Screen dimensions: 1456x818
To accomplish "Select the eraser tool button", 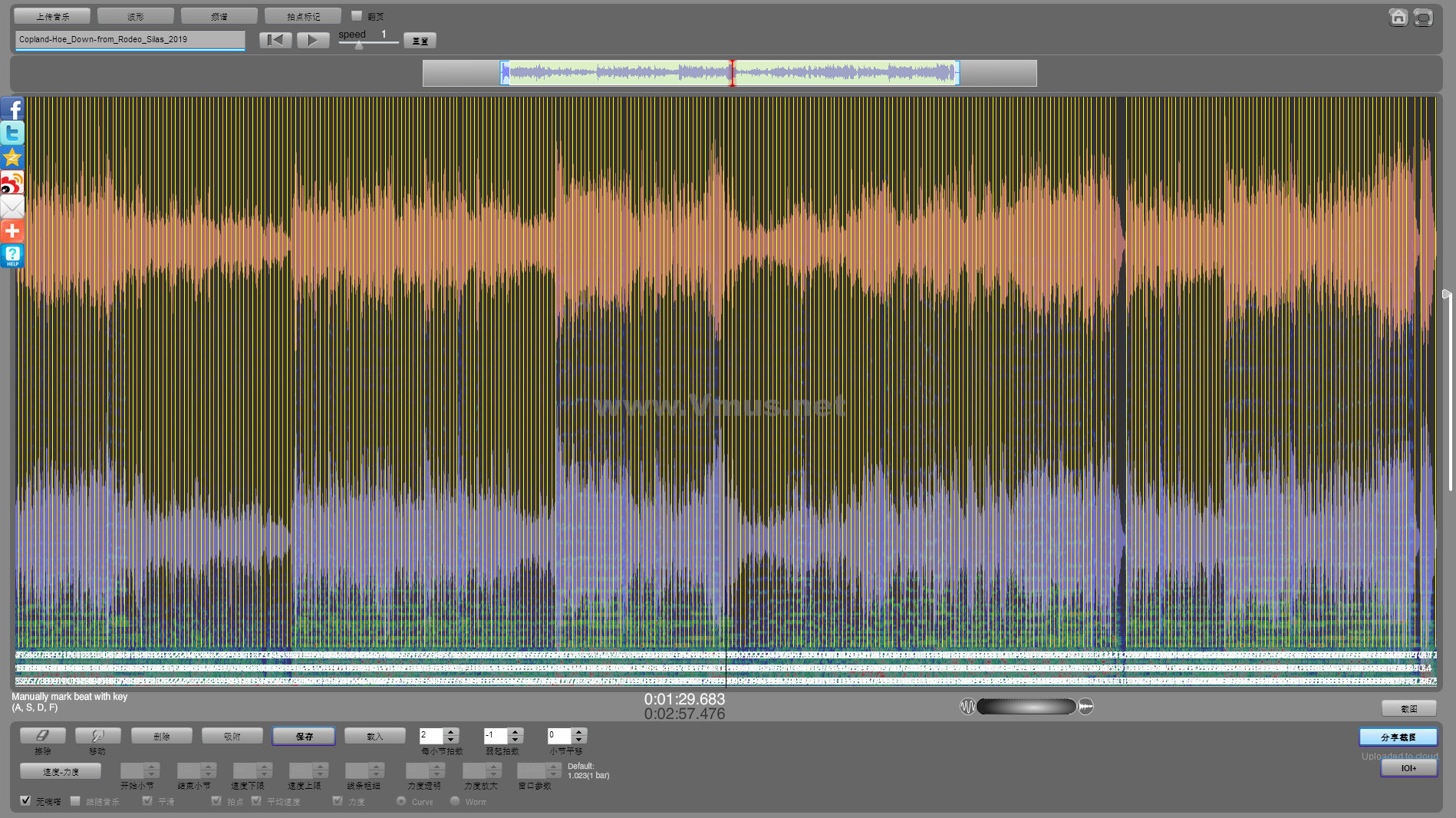I will coord(42,736).
